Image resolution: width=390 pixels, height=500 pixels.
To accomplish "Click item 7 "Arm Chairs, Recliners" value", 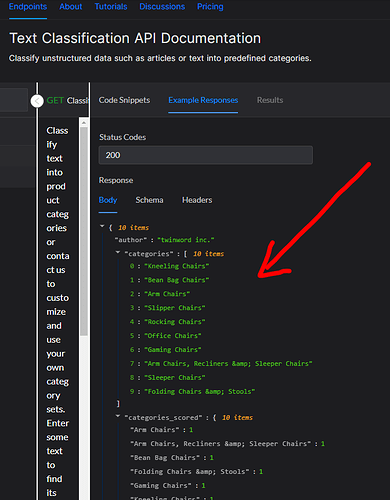I will tap(228, 364).
